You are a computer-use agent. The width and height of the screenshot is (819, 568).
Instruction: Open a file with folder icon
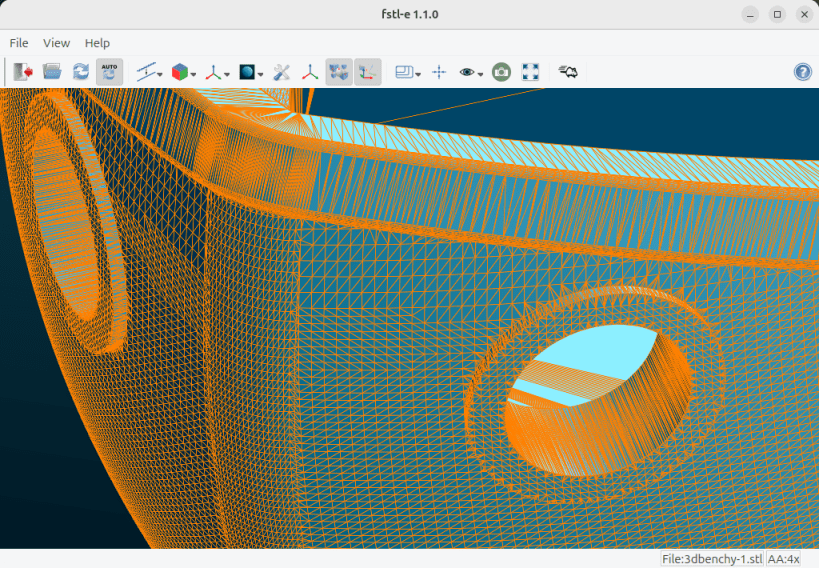pos(52,72)
